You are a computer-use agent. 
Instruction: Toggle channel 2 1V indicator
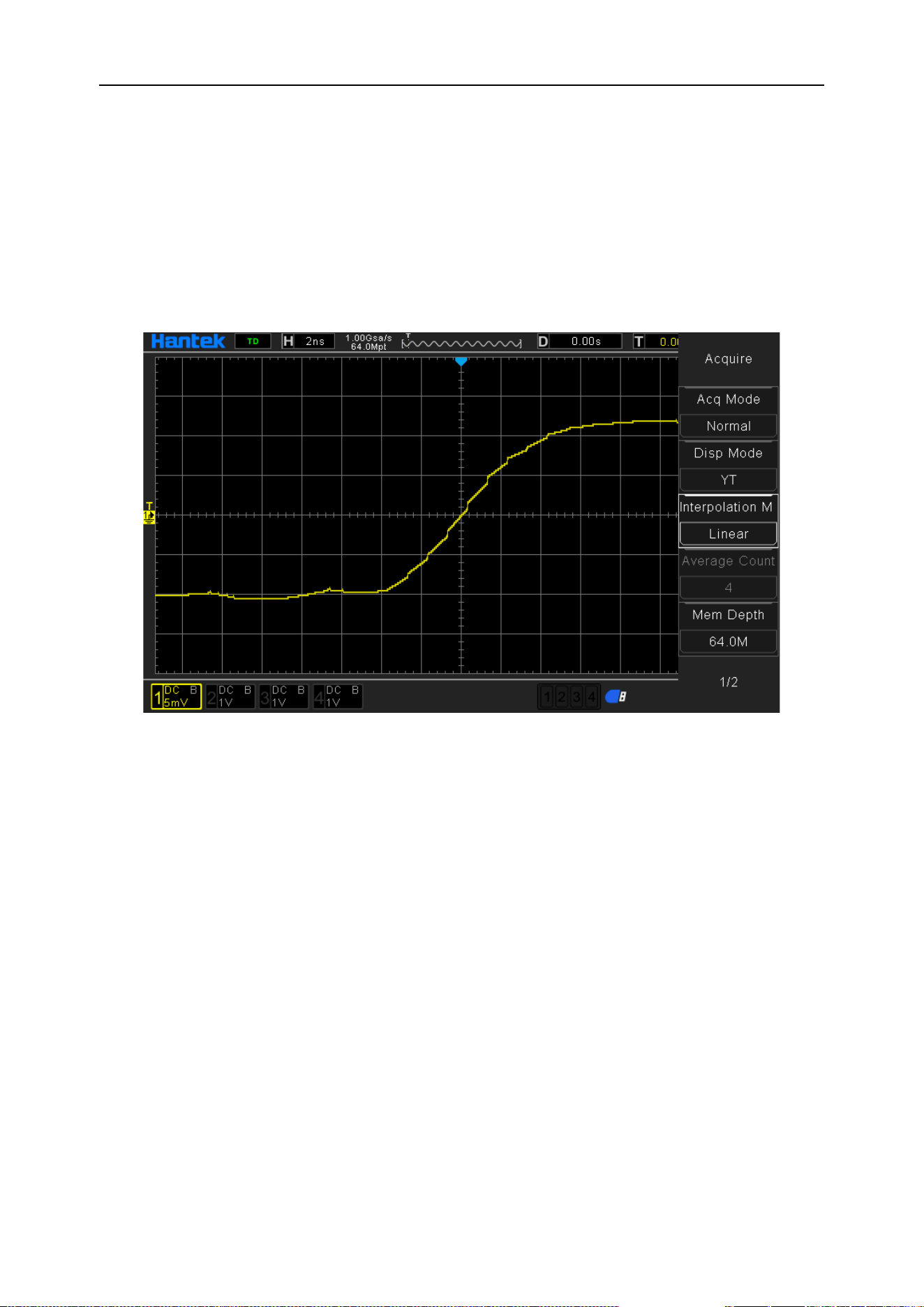(x=230, y=696)
